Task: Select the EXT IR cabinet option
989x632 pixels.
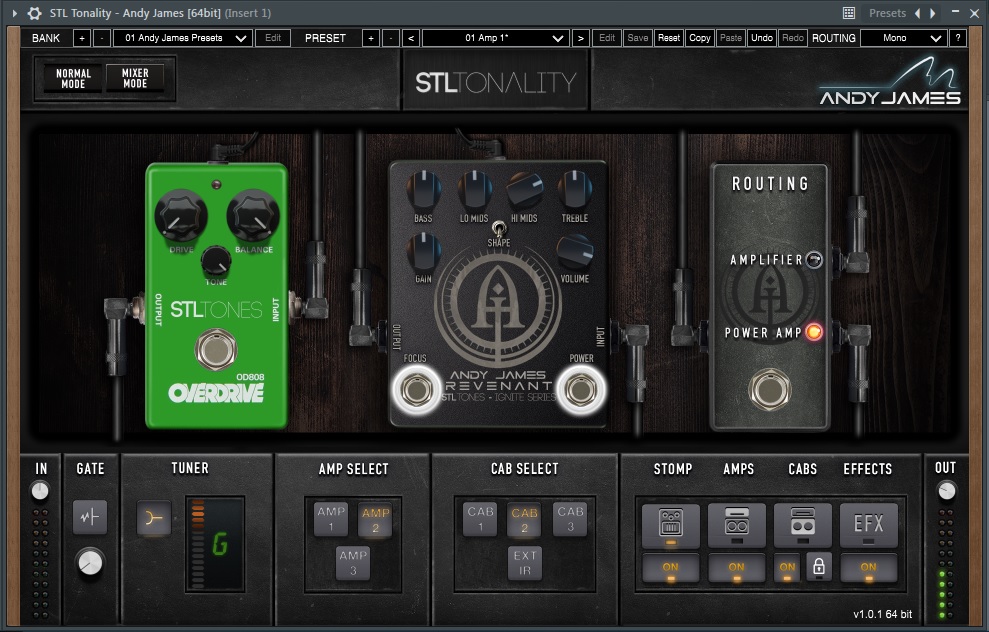Action: pyautogui.click(x=525, y=563)
